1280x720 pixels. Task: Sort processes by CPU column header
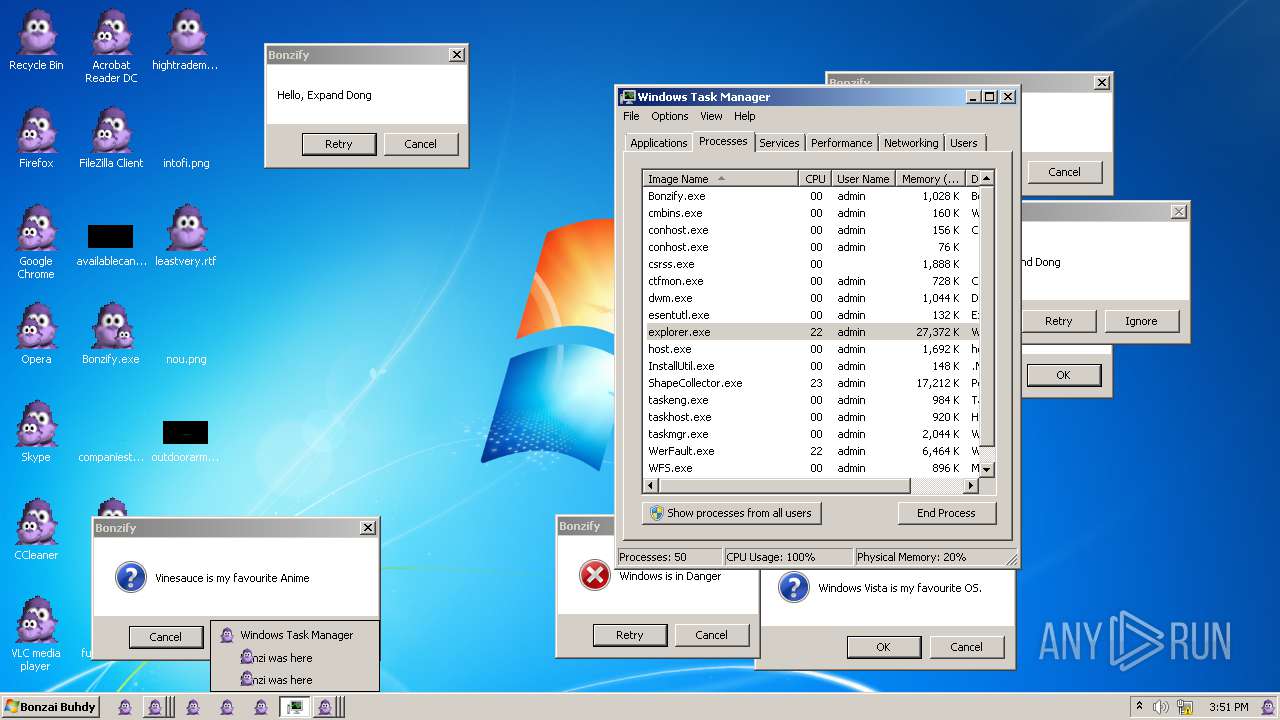(x=815, y=179)
